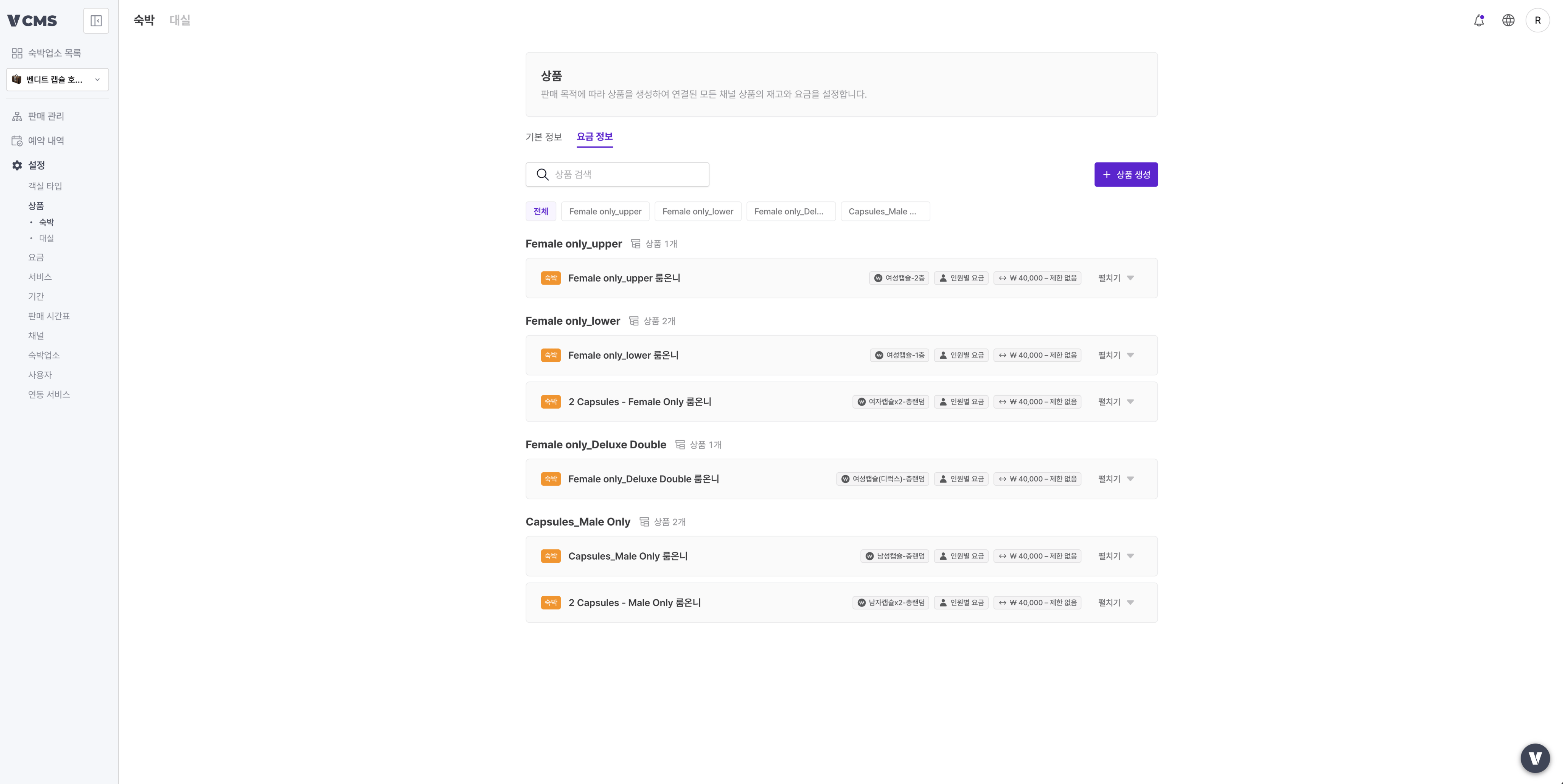The height and width of the screenshot is (784, 1563).
Task: Open 숙박업소 settings in sidebar
Action: (x=44, y=355)
